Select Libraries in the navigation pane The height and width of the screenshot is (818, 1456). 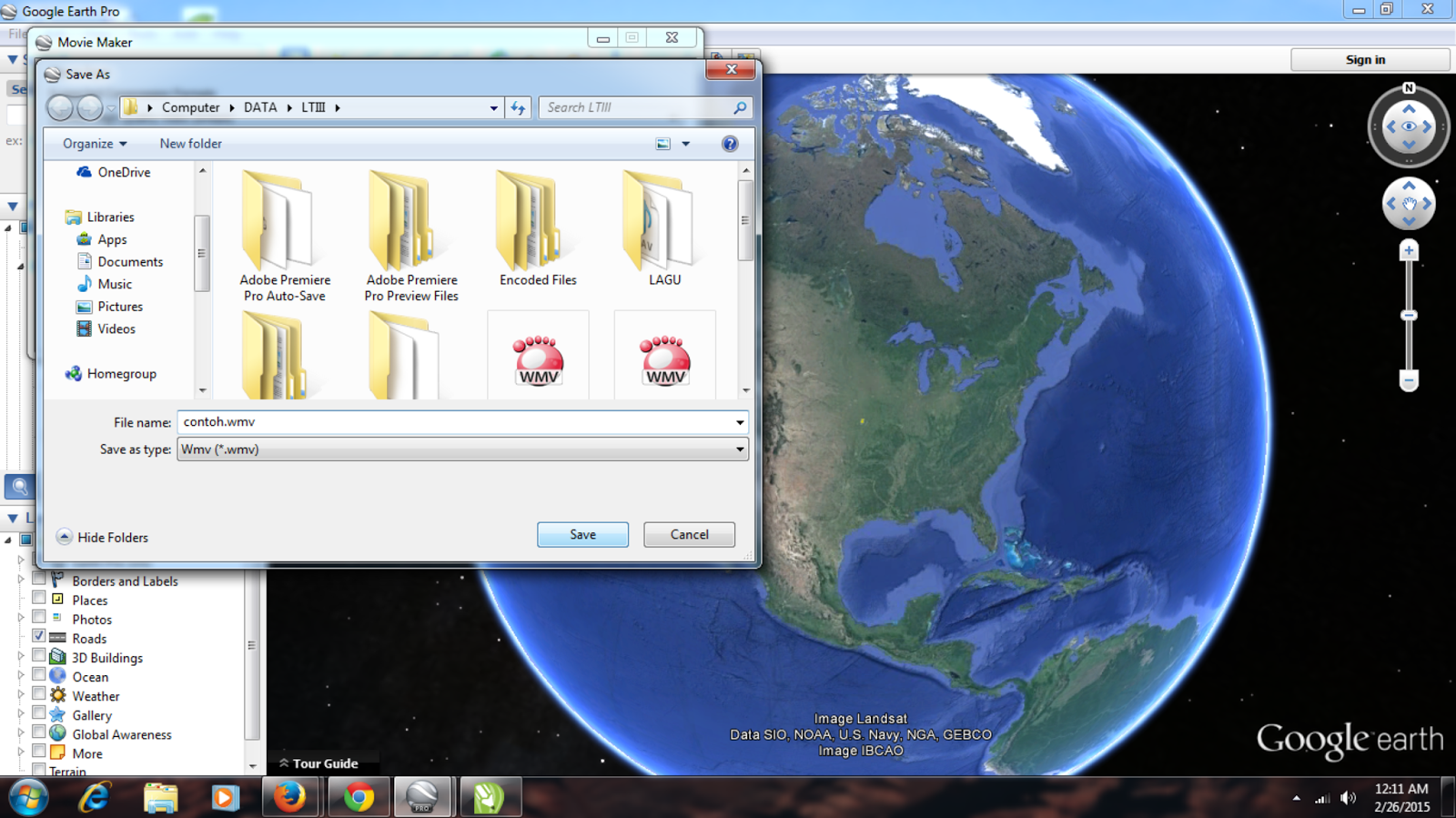pos(100,217)
